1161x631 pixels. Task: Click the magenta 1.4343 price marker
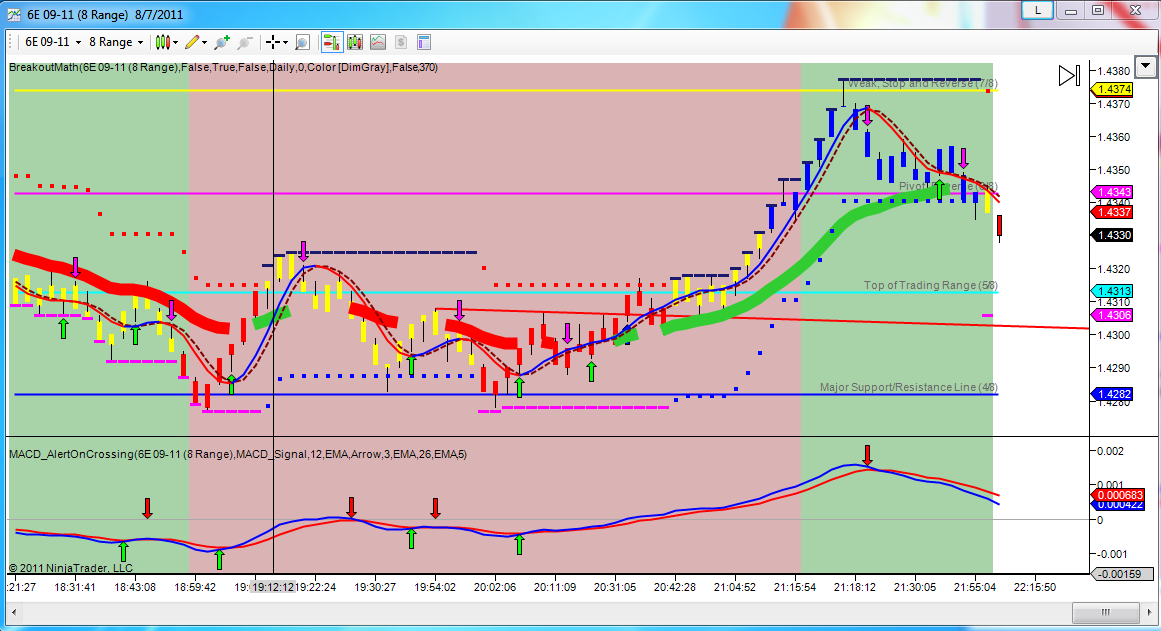[x=1112, y=192]
